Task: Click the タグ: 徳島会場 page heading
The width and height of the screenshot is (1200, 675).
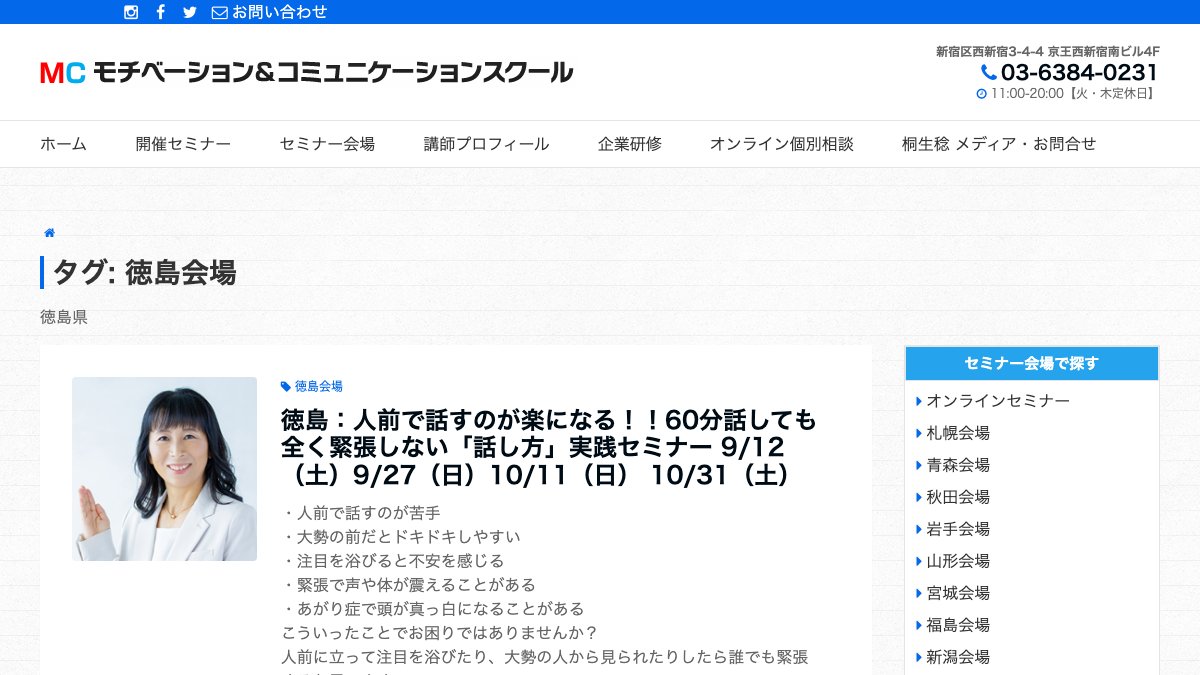Action: pos(144,272)
